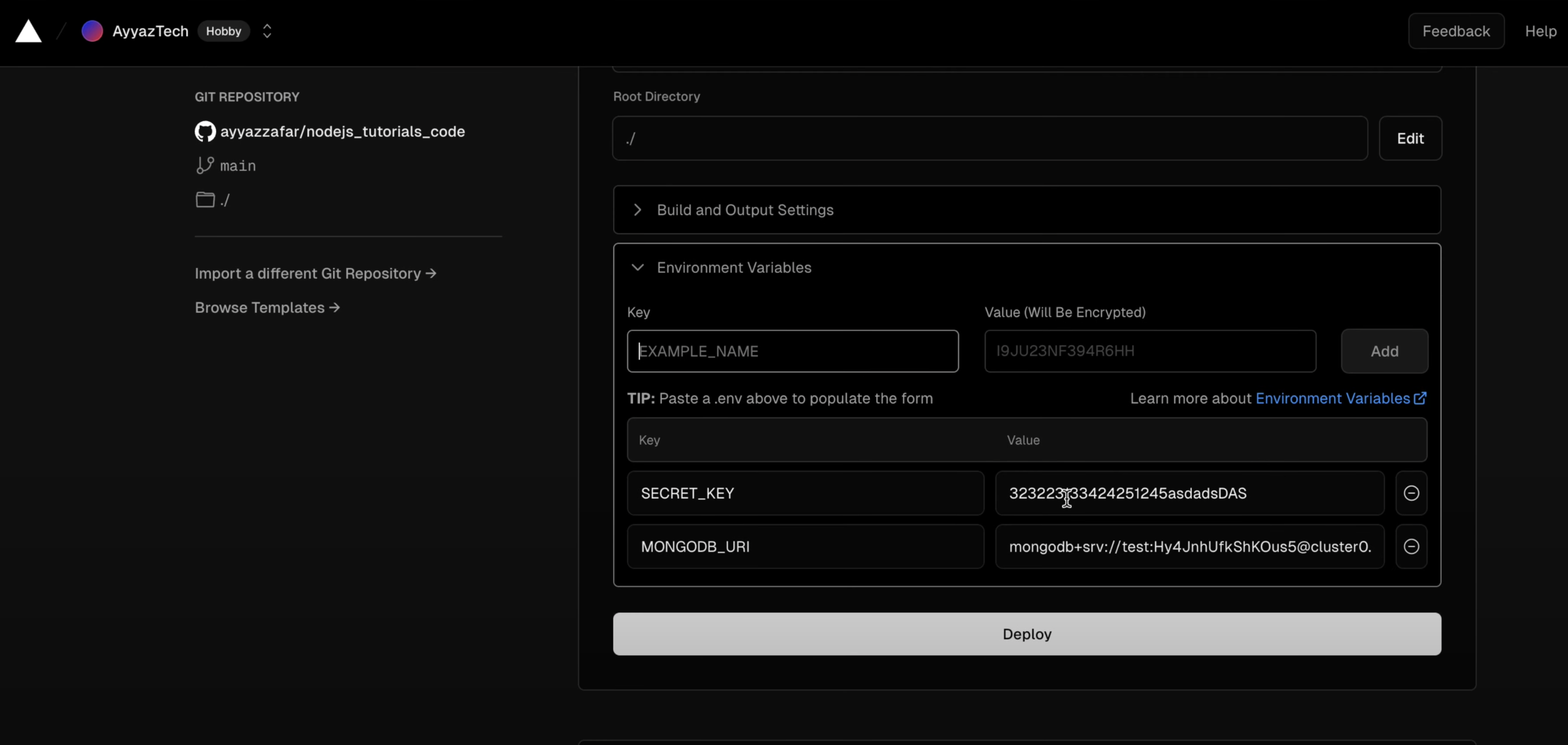1568x745 pixels.
Task: Remove the SECRET_KEY variable with minus icon
Action: [1411, 493]
